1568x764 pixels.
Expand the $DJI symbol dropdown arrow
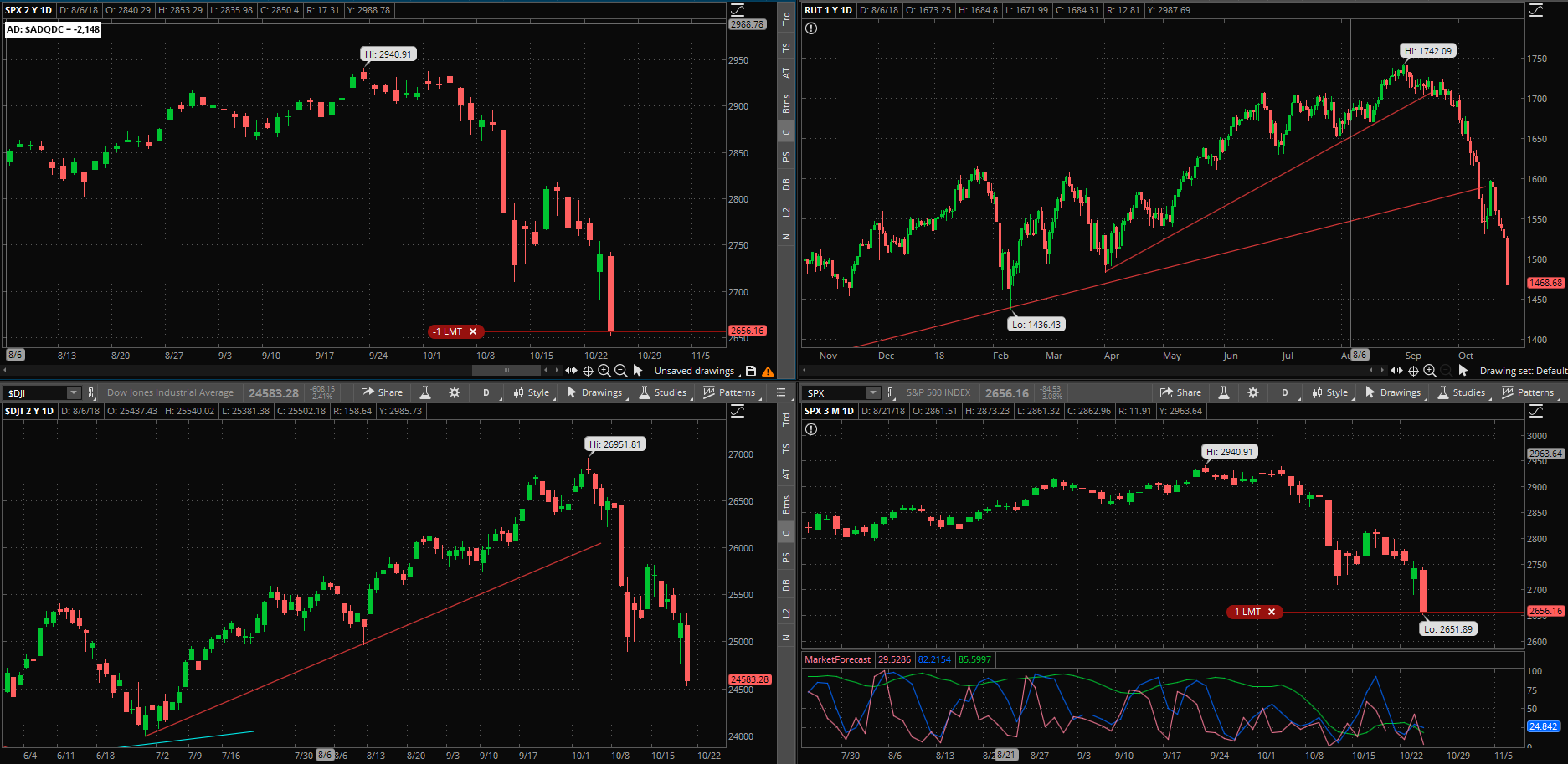pos(74,392)
